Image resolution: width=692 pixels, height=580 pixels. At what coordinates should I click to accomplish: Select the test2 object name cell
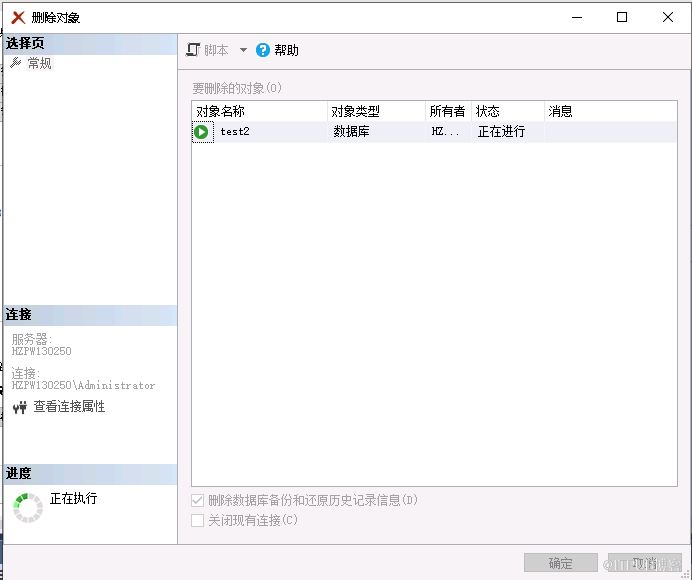pos(235,132)
